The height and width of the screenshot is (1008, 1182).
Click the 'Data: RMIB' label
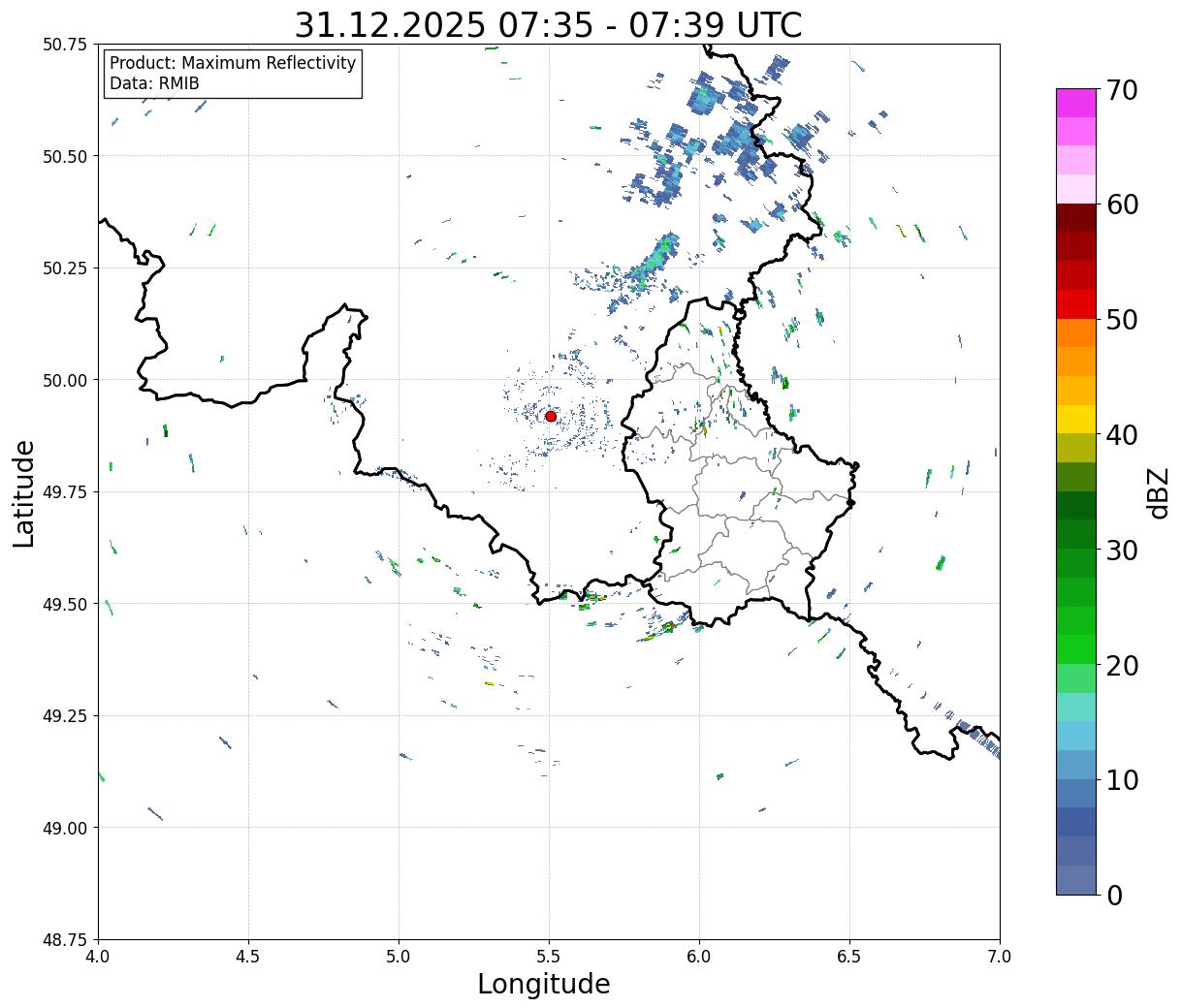[x=154, y=83]
